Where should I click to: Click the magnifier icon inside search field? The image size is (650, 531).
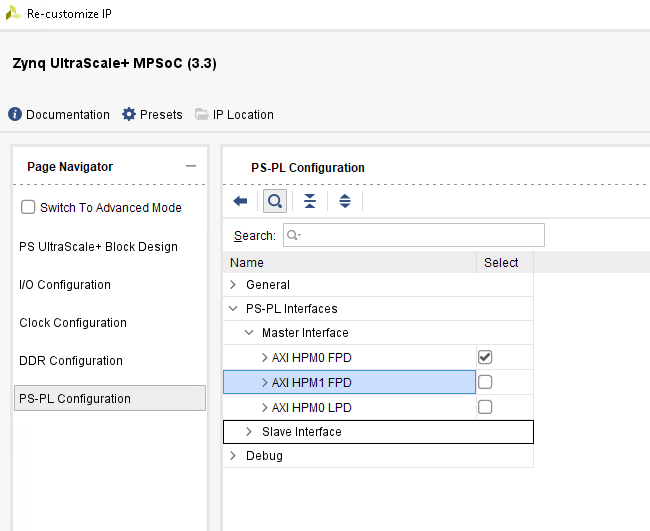(x=293, y=235)
